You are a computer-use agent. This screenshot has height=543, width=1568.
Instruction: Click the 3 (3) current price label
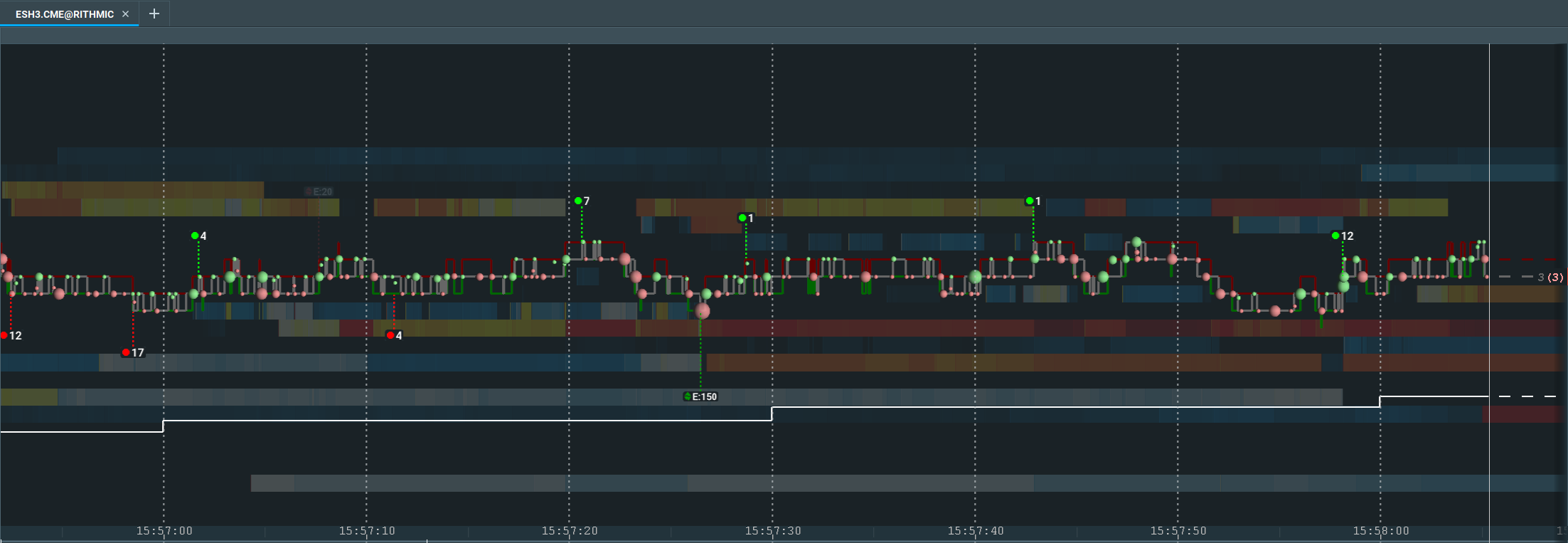1550,277
